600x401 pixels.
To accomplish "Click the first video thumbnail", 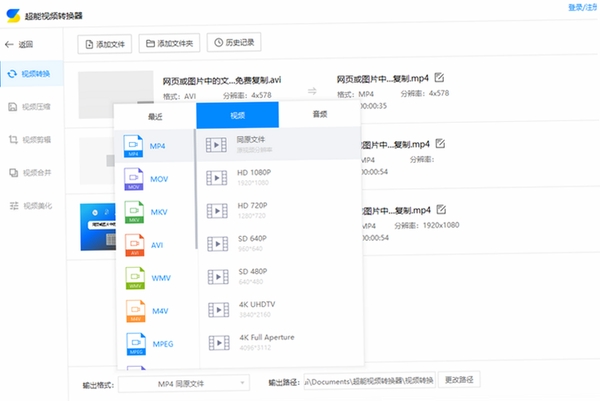I will point(116,95).
